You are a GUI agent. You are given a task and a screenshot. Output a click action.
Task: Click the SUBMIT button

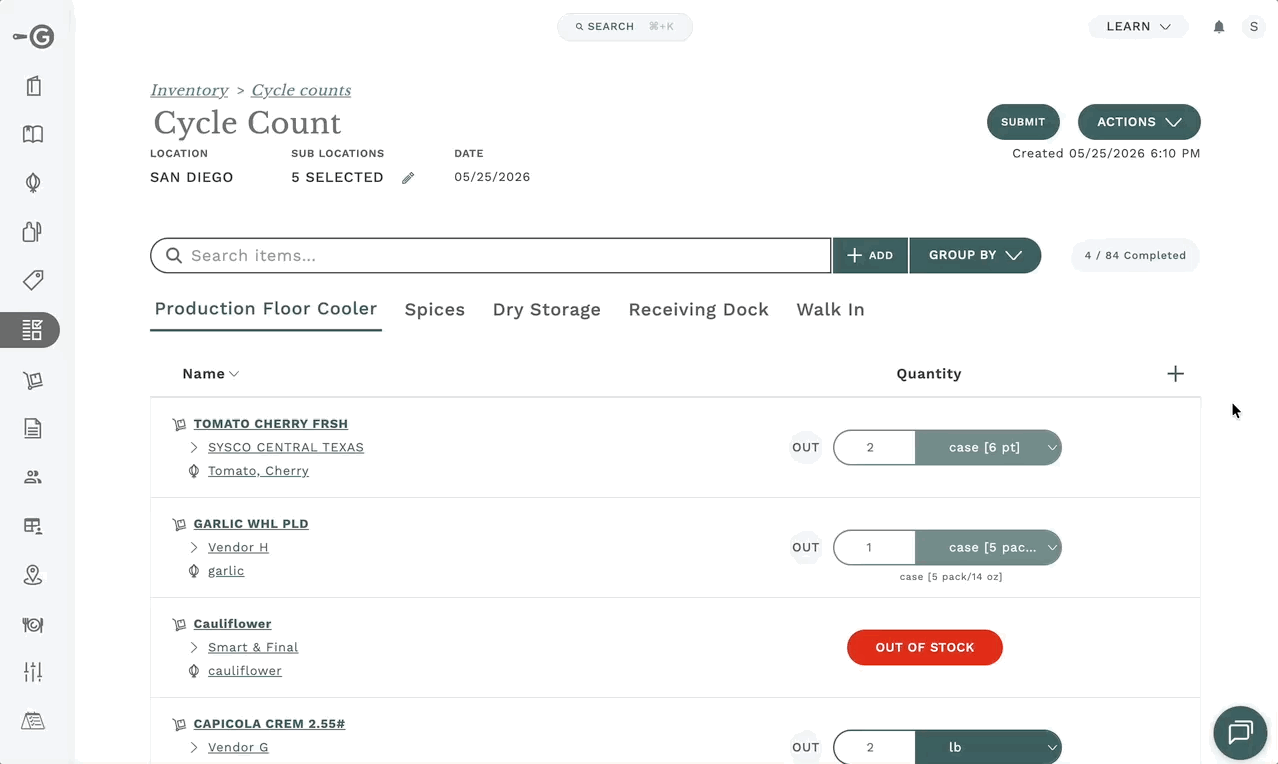coord(1023,122)
